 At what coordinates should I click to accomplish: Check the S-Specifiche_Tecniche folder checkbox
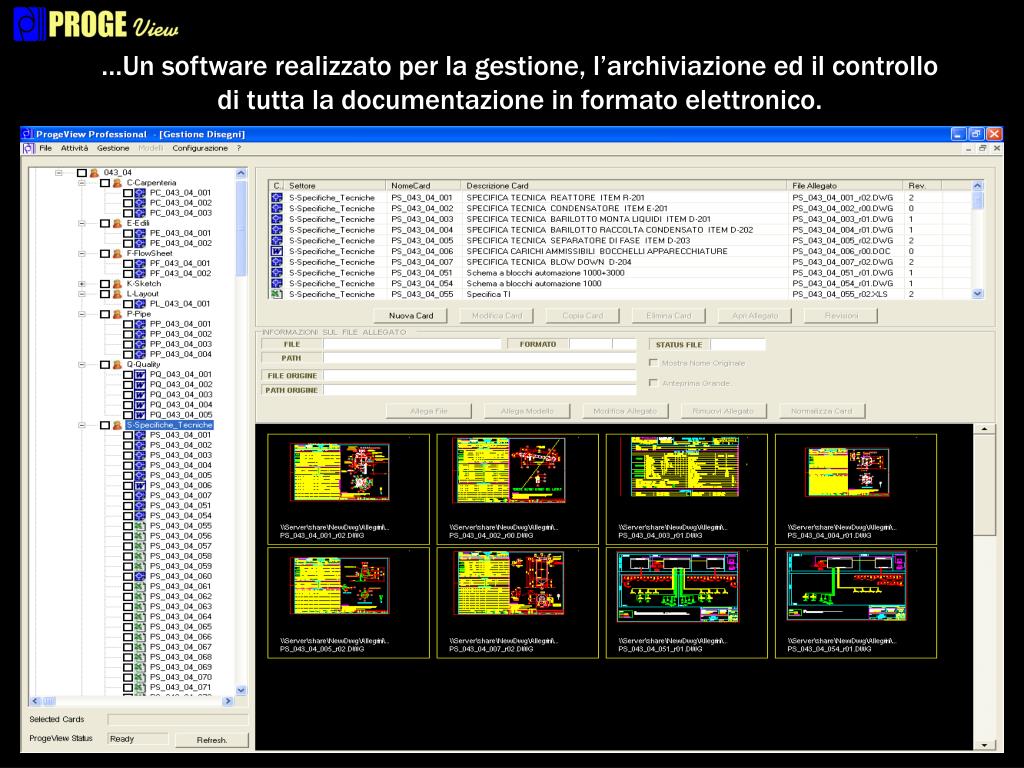pos(104,425)
